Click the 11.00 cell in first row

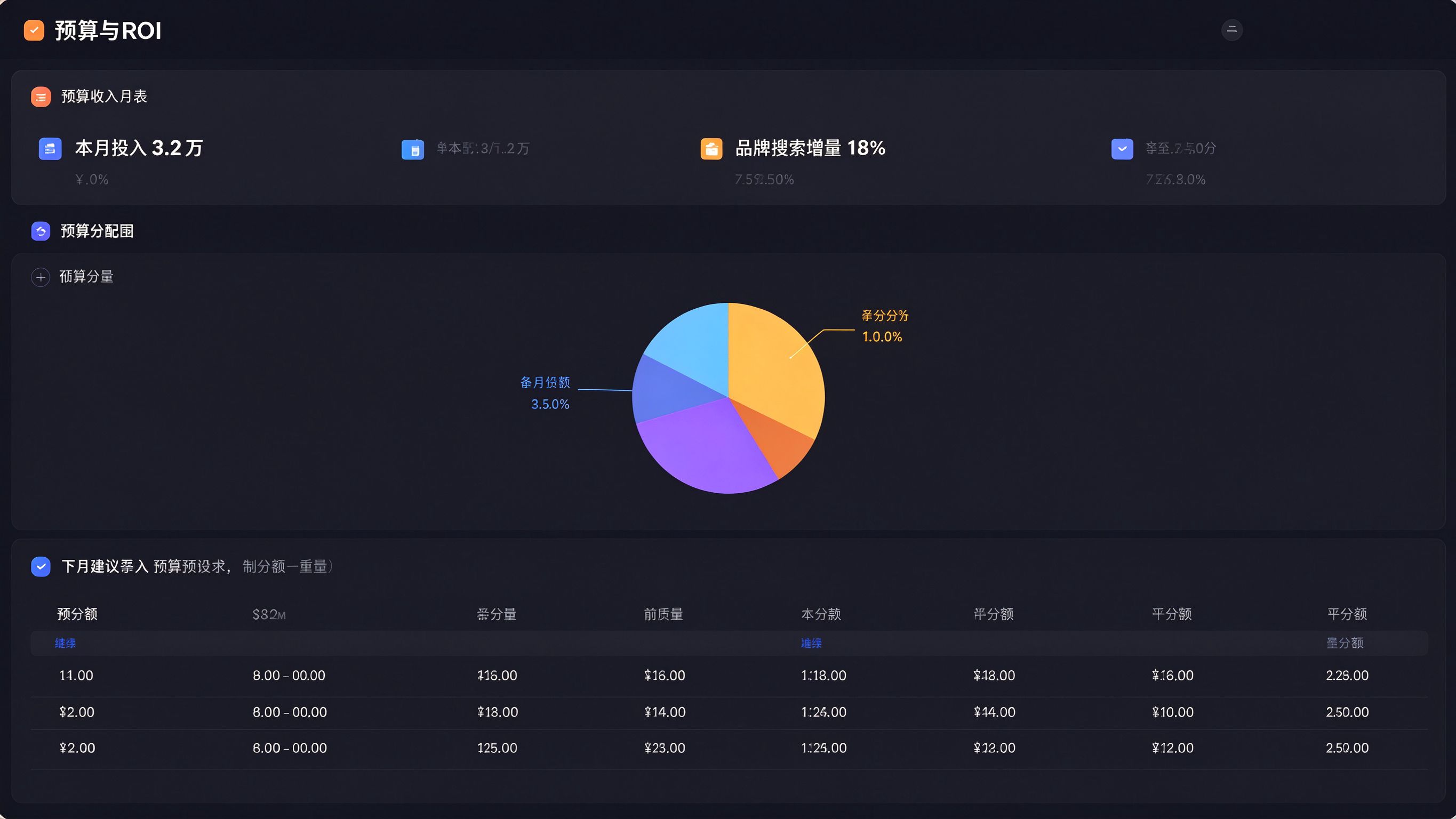click(76, 676)
